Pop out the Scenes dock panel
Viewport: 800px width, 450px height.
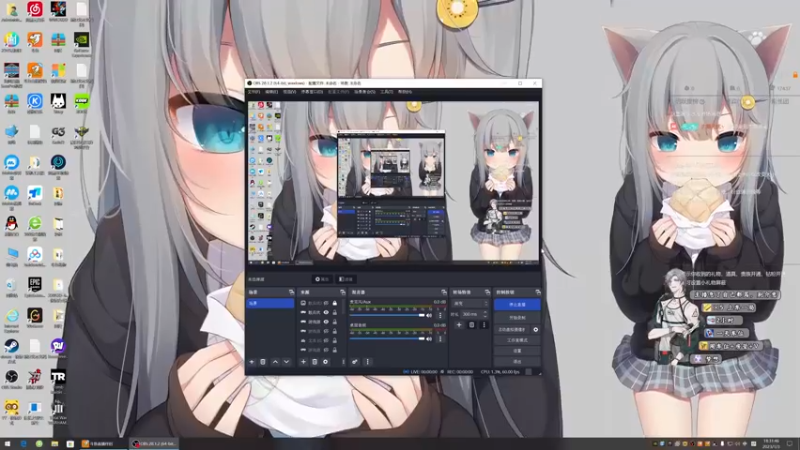291,292
